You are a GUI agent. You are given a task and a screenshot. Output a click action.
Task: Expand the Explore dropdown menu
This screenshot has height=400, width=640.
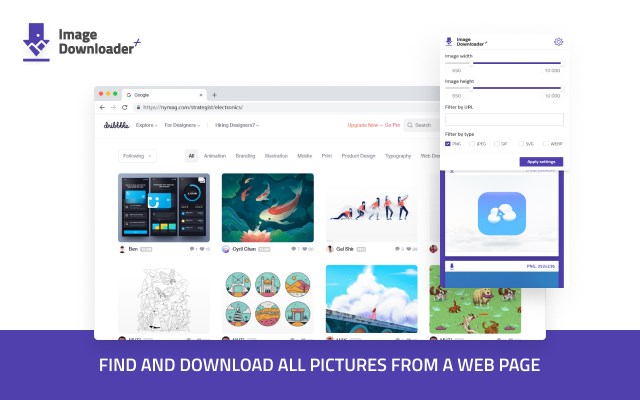coord(147,125)
